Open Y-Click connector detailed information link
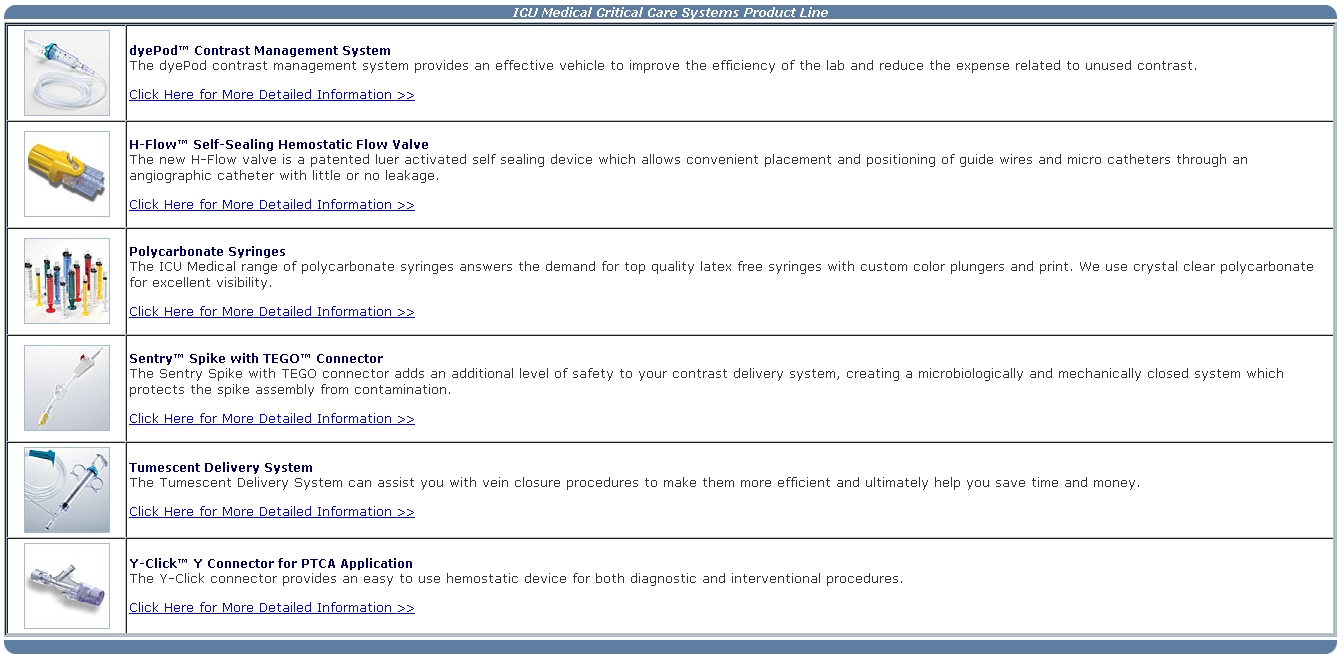1344x658 pixels. 271,608
